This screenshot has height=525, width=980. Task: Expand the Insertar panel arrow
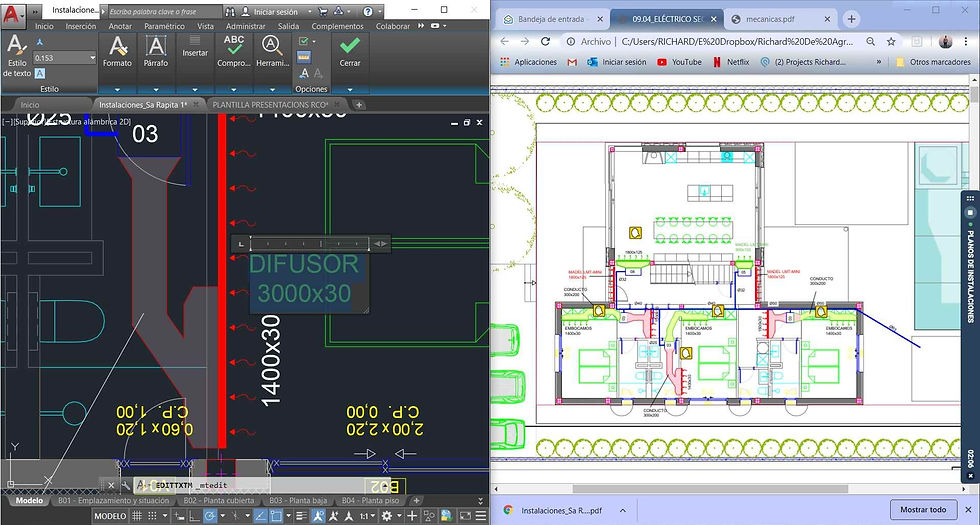coord(195,89)
